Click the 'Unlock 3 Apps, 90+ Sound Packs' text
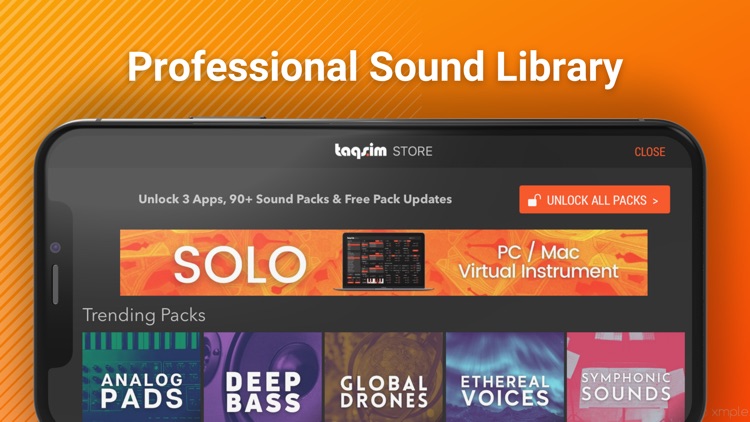This screenshot has width=750, height=422. [x=295, y=199]
